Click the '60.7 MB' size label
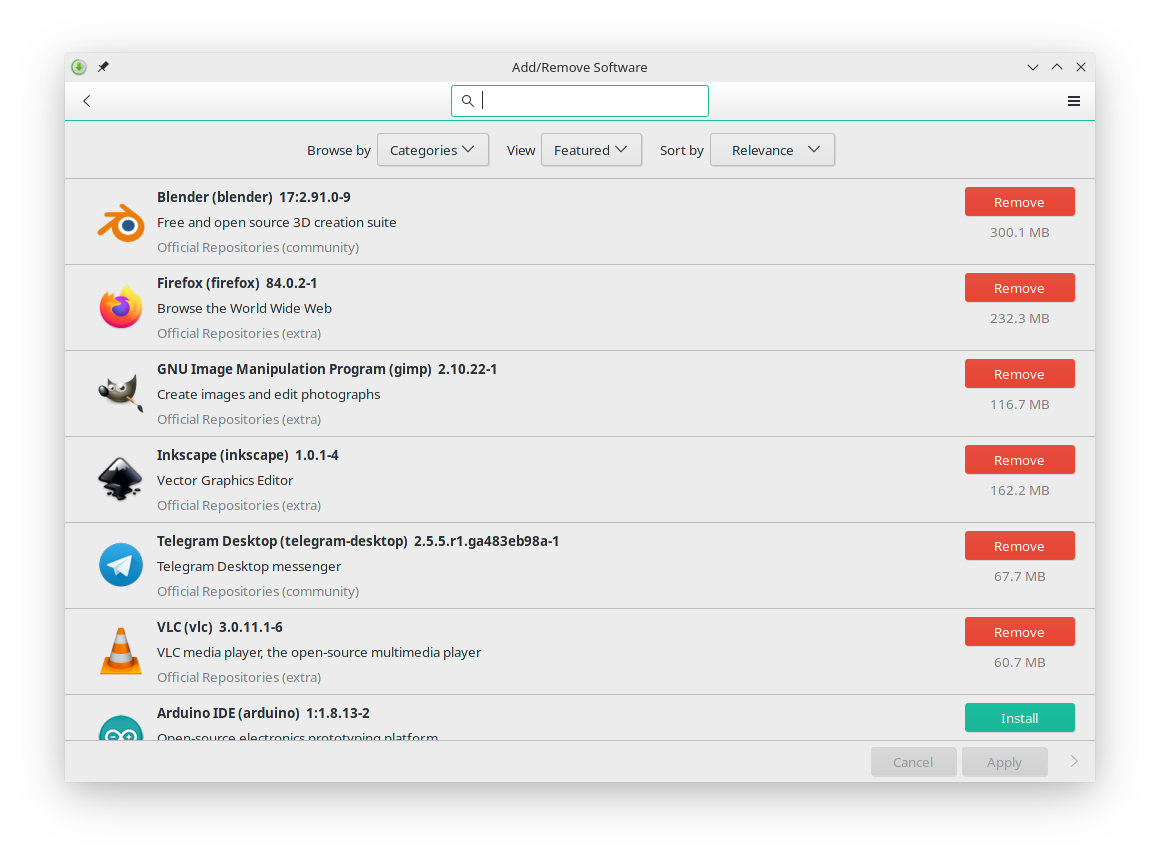The image size is (1160, 859). point(1019,662)
